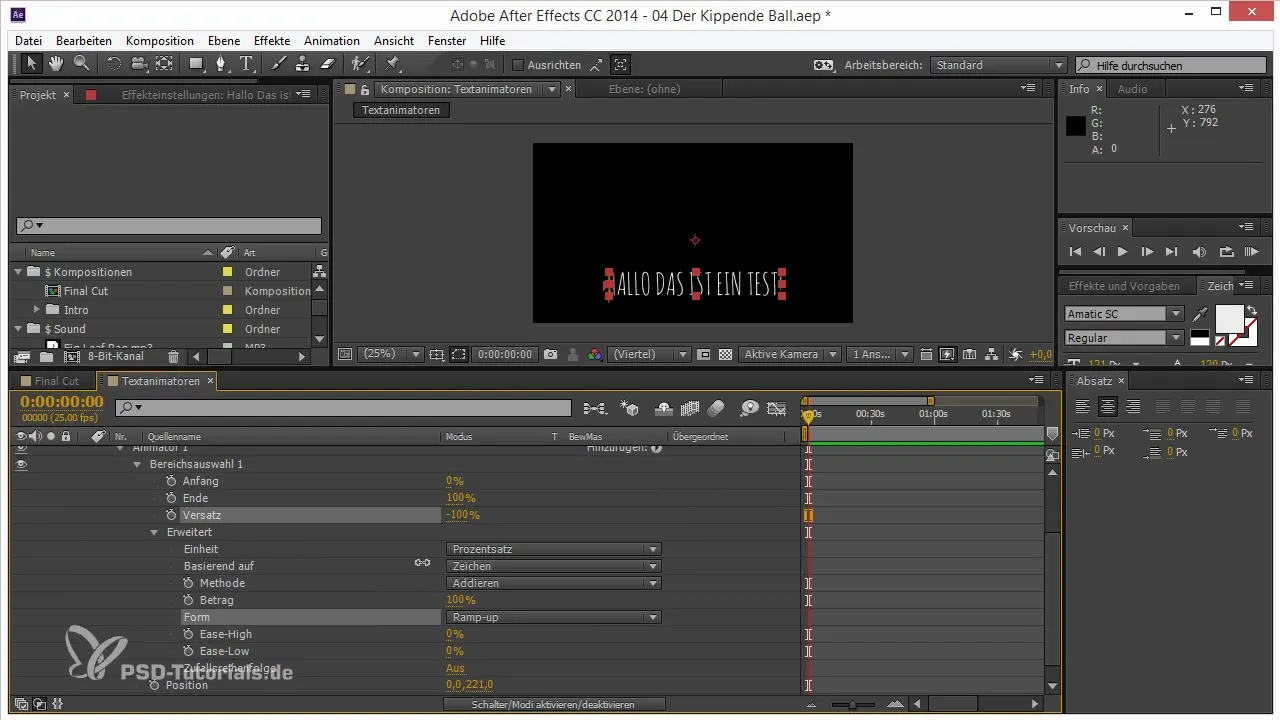
Task: Open the Regular font style dropdown
Action: point(1124,338)
